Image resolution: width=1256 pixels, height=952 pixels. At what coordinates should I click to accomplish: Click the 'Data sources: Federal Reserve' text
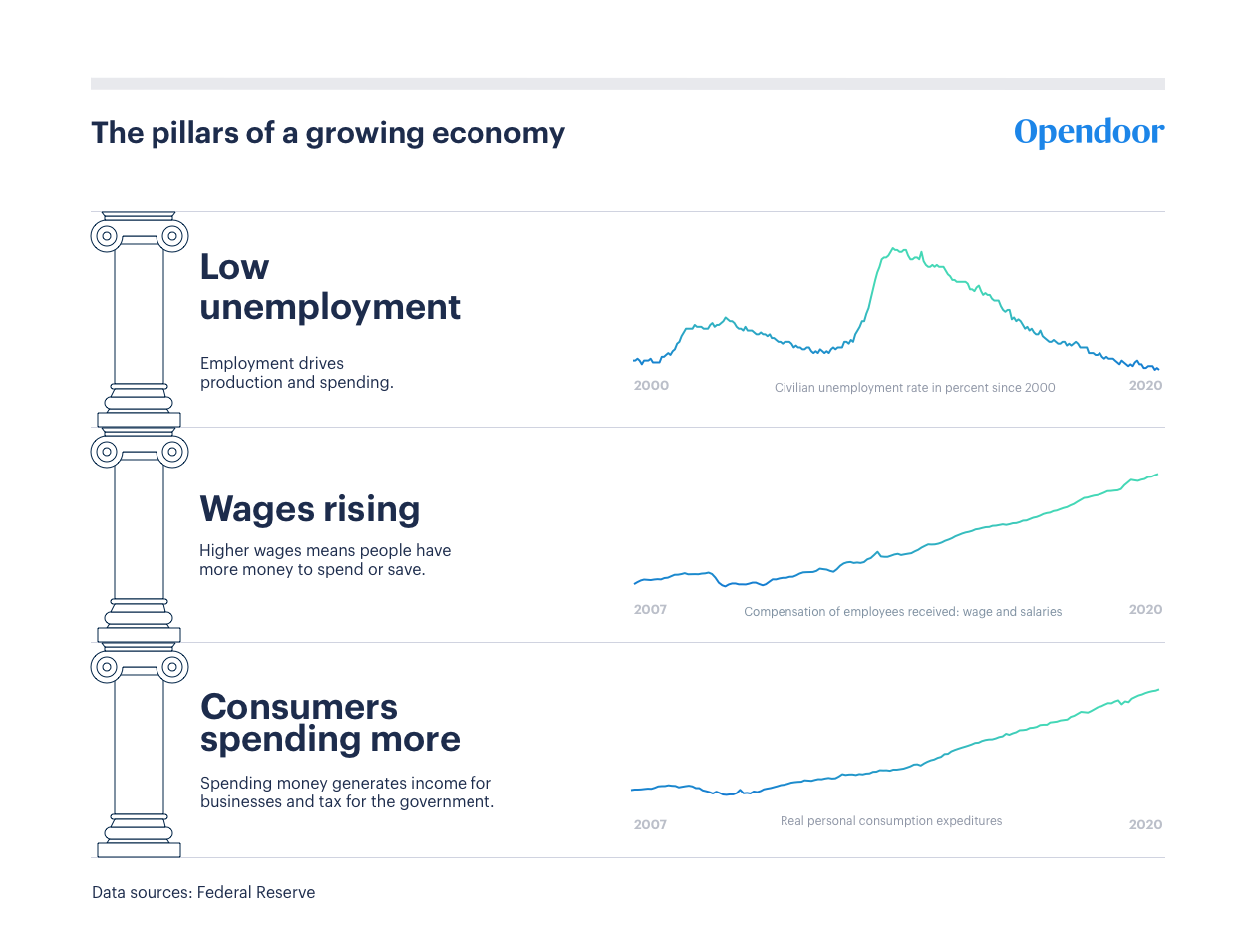(203, 892)
